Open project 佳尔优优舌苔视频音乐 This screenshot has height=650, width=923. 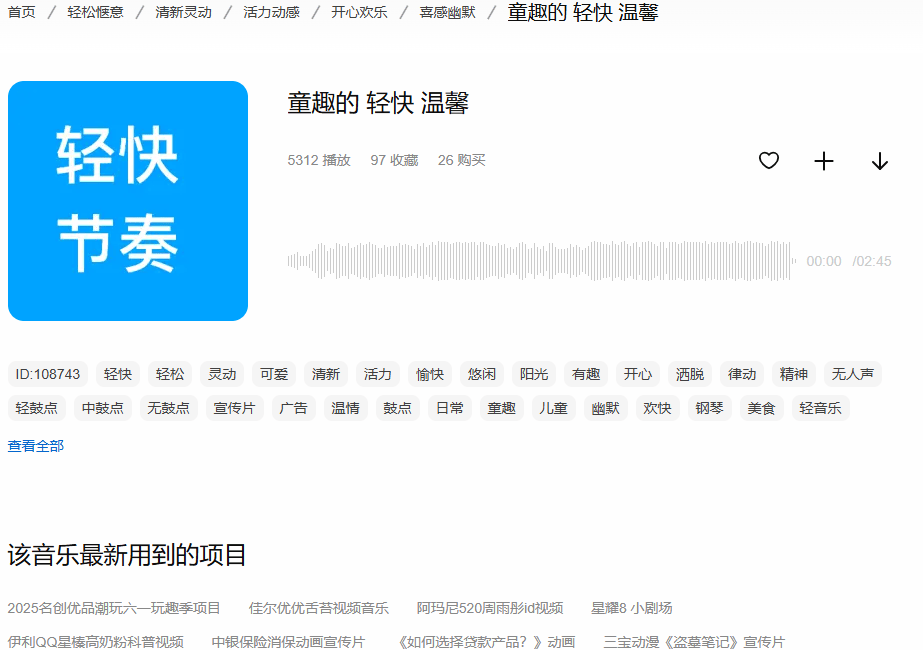(318, 608)
